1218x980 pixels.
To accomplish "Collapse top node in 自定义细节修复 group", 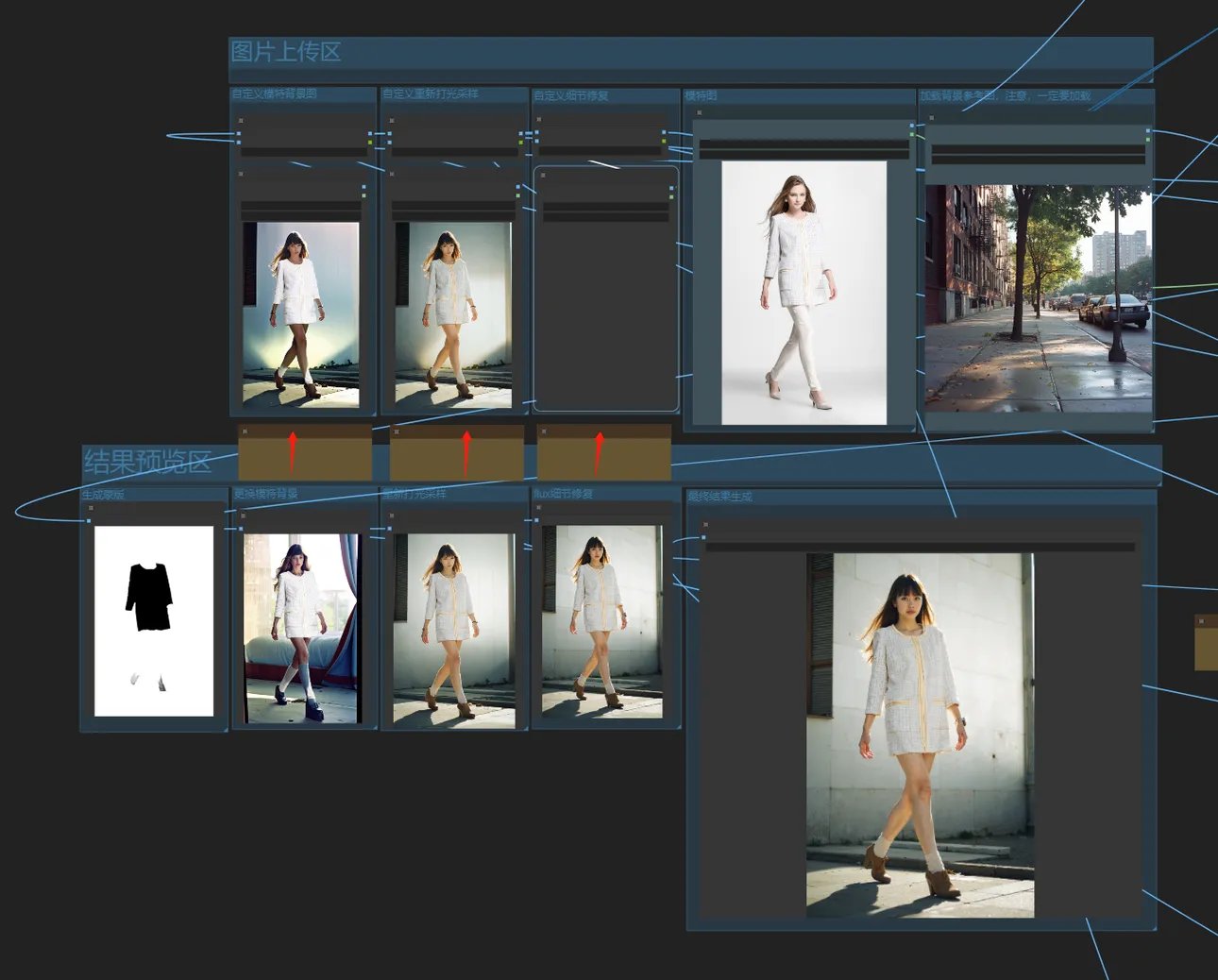I will point(538,120).
